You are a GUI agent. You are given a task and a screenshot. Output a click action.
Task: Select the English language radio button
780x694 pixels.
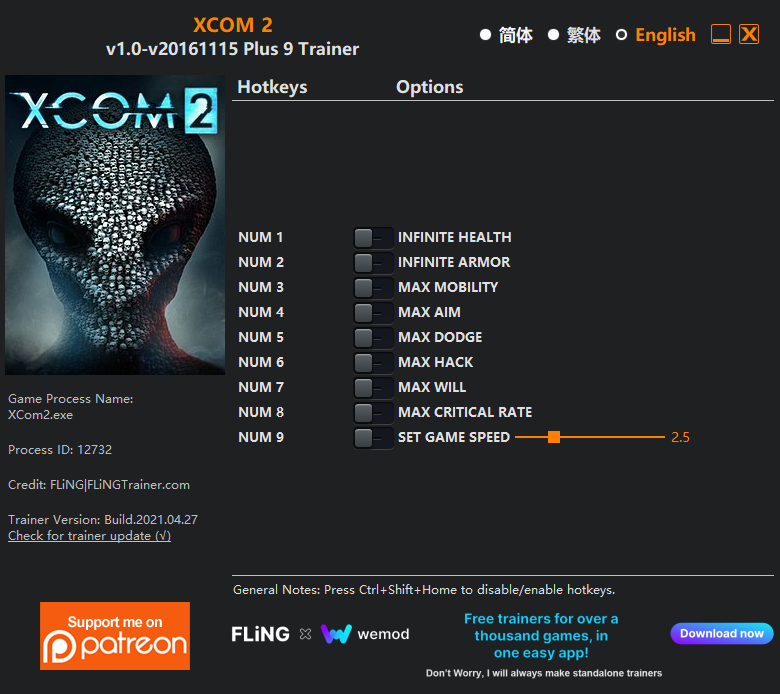(621, 35)
